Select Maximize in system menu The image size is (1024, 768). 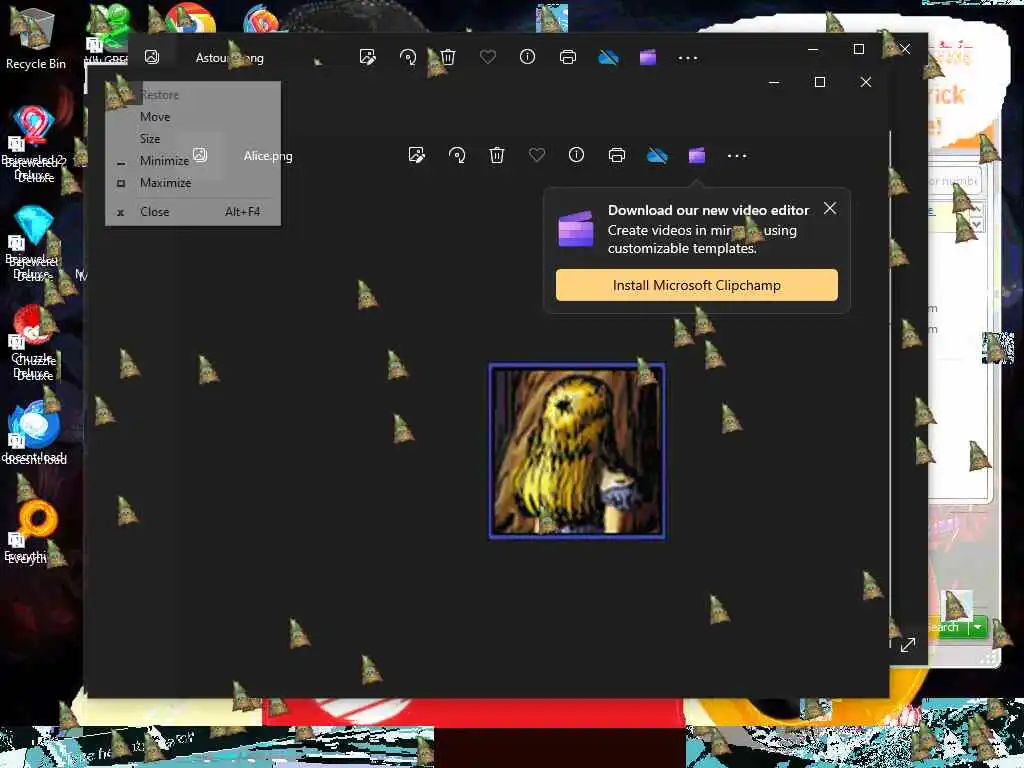[193, 183]
